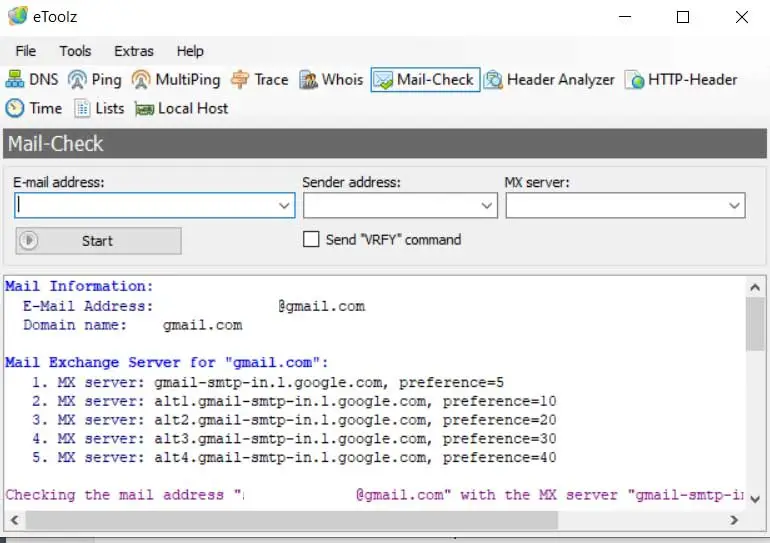The height and width of the screenshot is (543, 770).
Task: Click the "E-Mail Address:" result line
Action: pos(194,306)
